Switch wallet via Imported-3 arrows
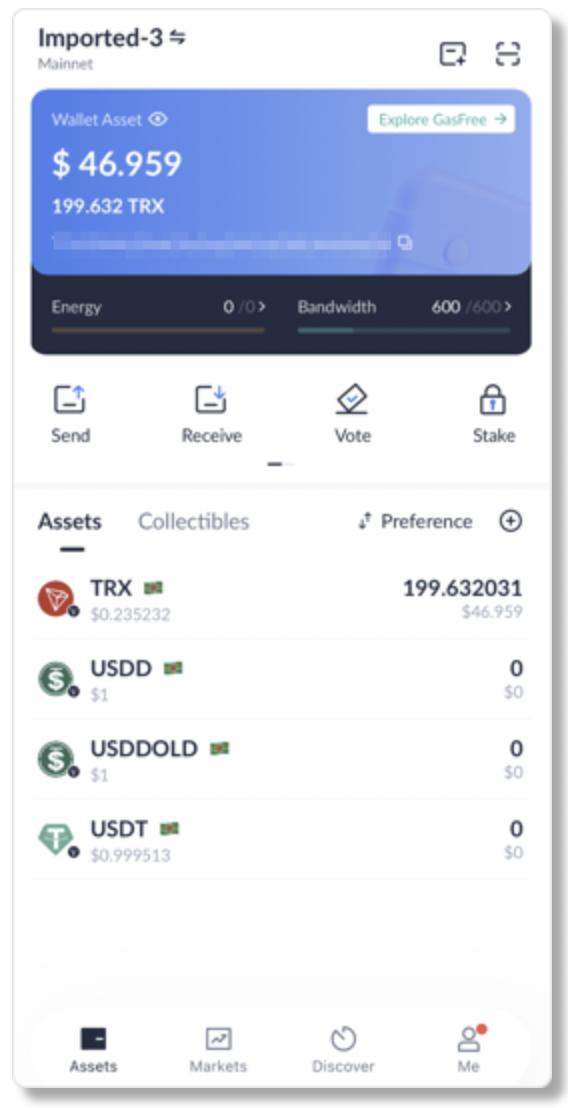This screenshot has height=1108, width=568. pos(177,37)
